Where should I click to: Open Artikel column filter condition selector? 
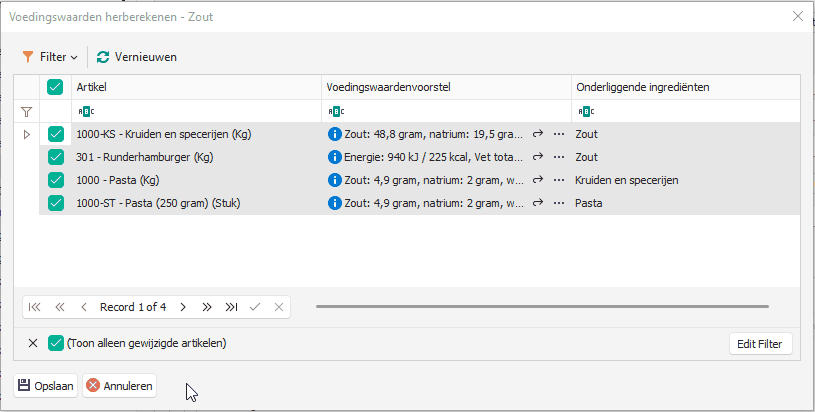[86, 111]
